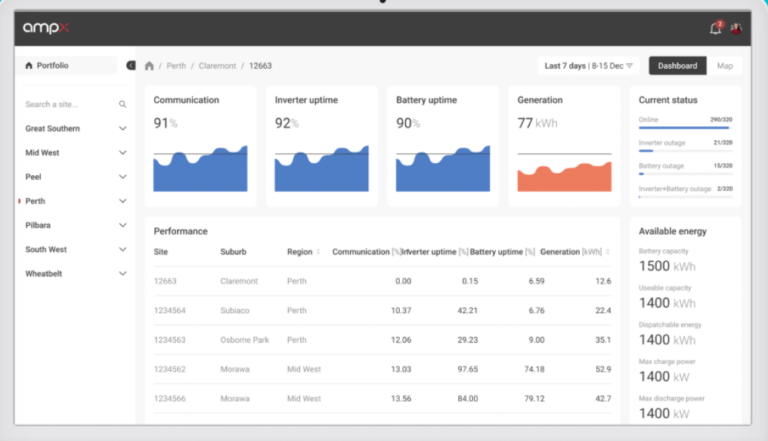Expand the Pilbara region chevron
This screenshot has width=768, height=441.
coord(123,225)
